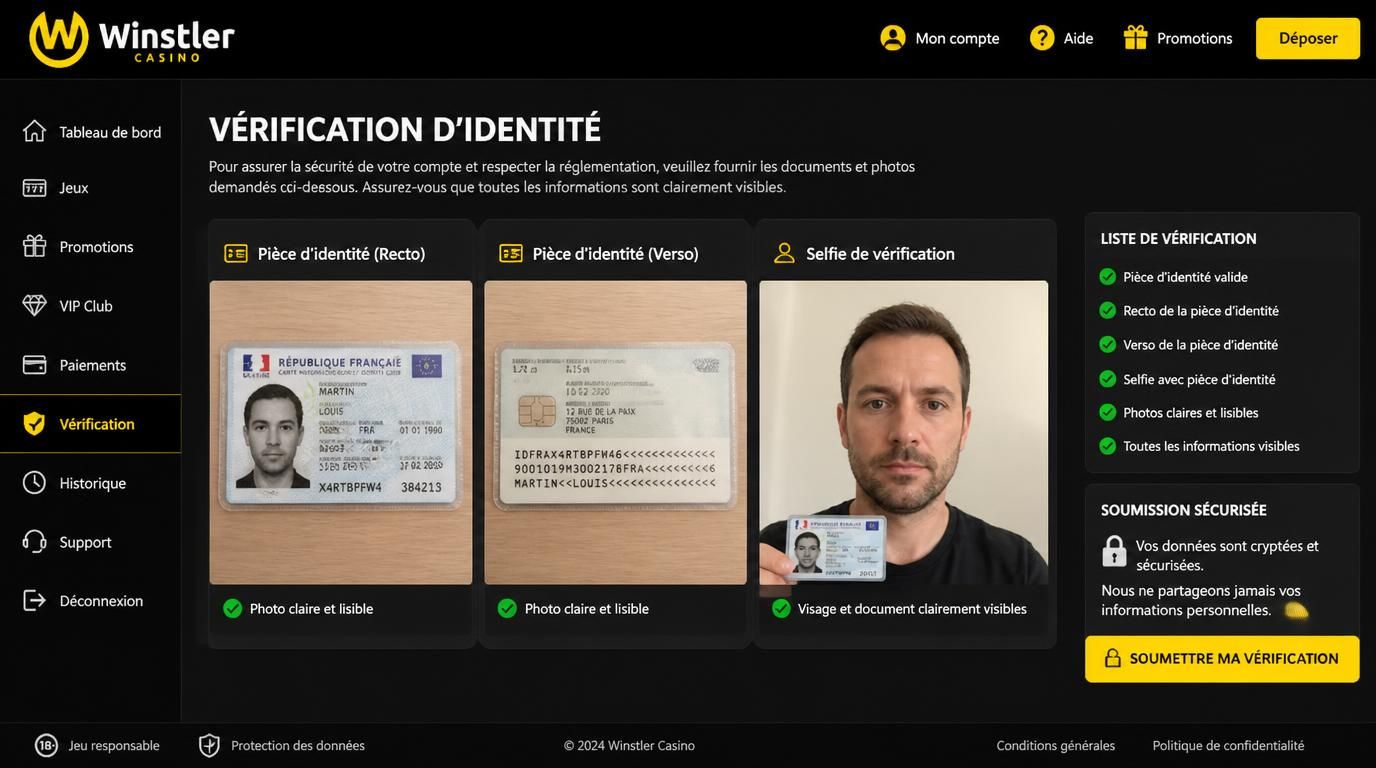Click the Pièce d'identité (Recto) card icon
Screen dimensions: 1376x768
tap(236, 253)
